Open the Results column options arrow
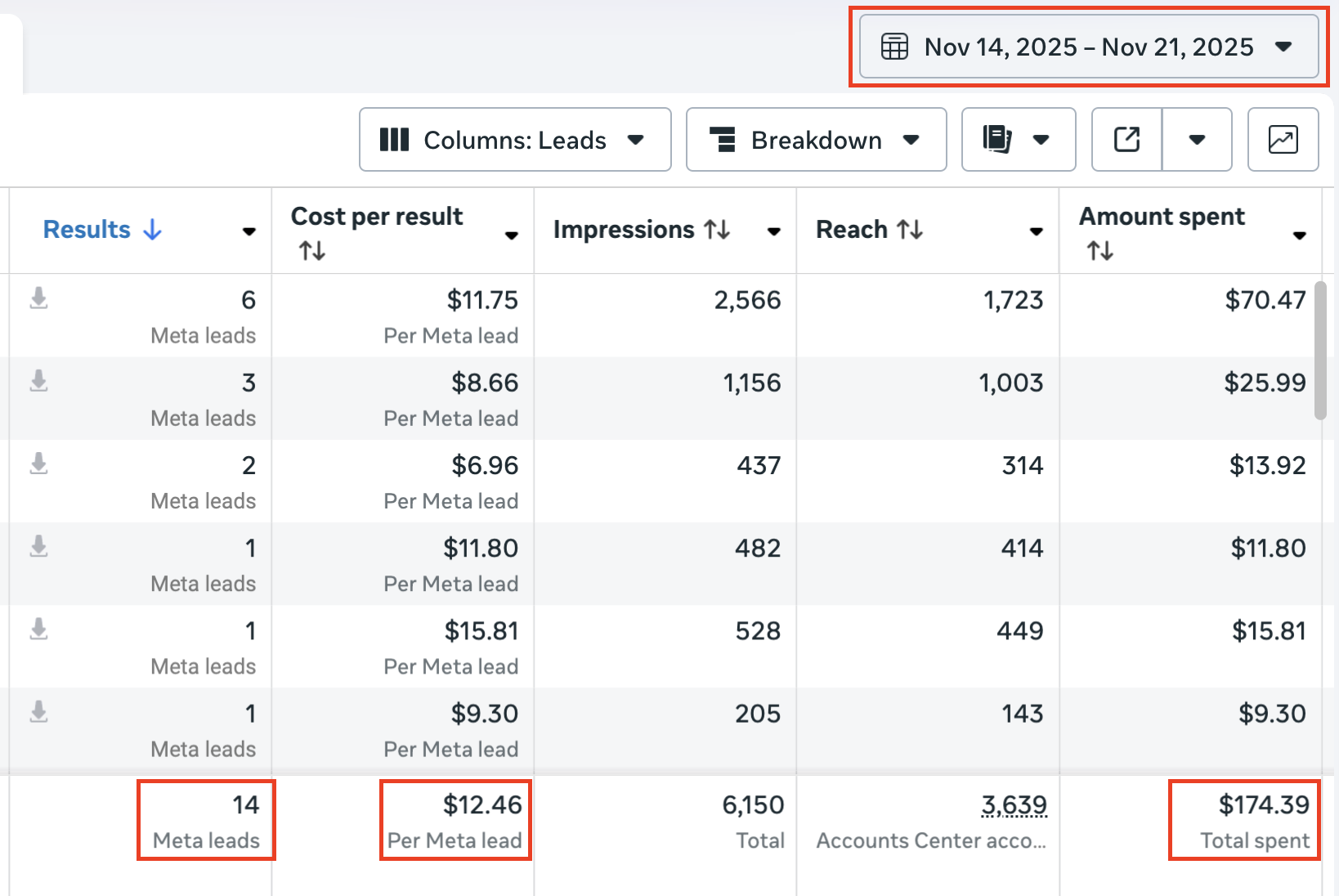 point(249,231)
